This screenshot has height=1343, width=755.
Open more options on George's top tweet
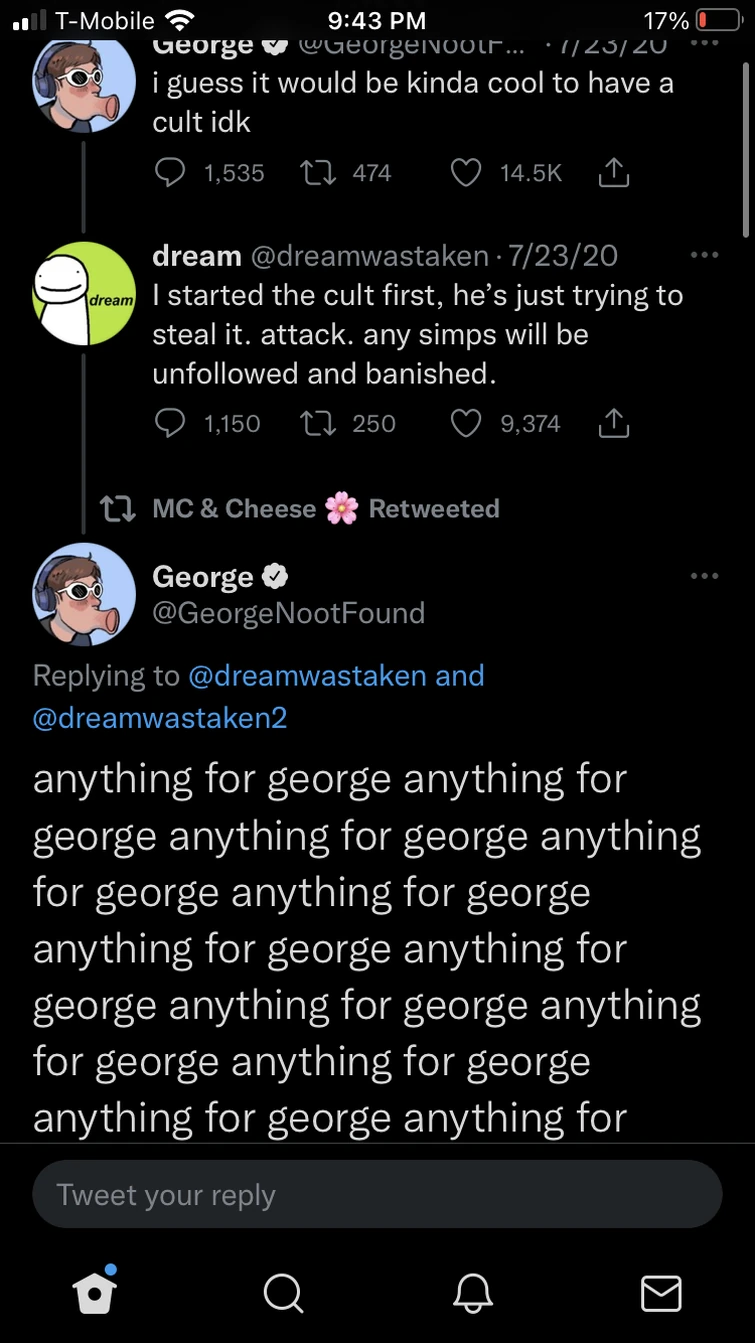[x=705, y=43]
